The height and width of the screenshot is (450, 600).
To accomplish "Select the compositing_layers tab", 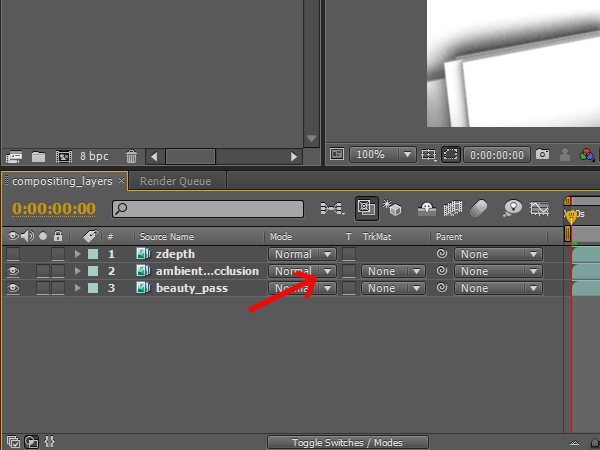I will click(x=63, y=181).
